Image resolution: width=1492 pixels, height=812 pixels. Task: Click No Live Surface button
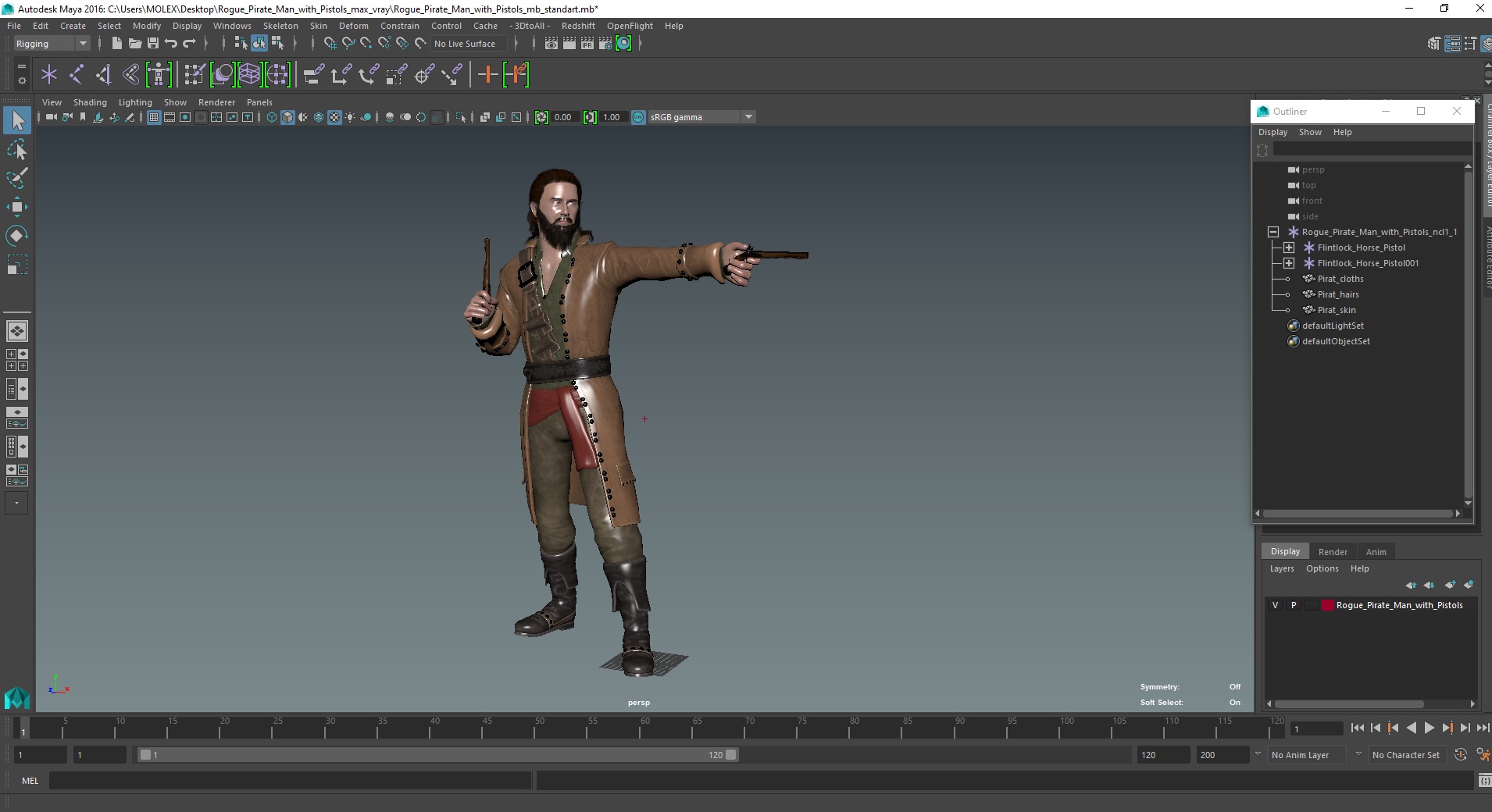click(469, 44)
